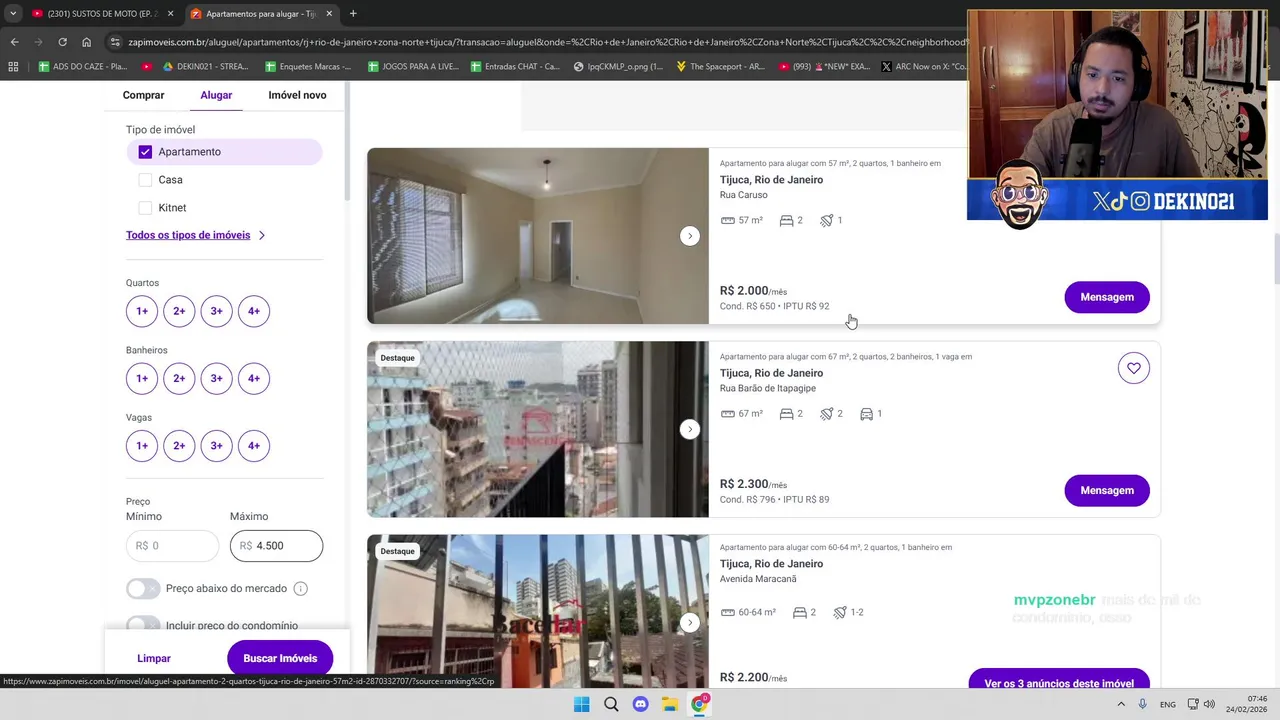Open Enquetes Marcas bookmark

click(x=308, y=67)
